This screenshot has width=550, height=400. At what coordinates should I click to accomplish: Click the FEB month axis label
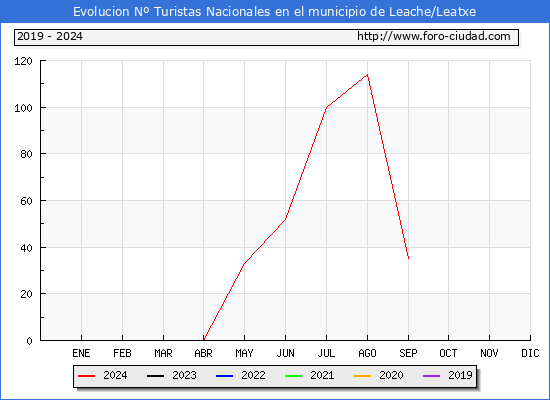[x=122, y=353]
